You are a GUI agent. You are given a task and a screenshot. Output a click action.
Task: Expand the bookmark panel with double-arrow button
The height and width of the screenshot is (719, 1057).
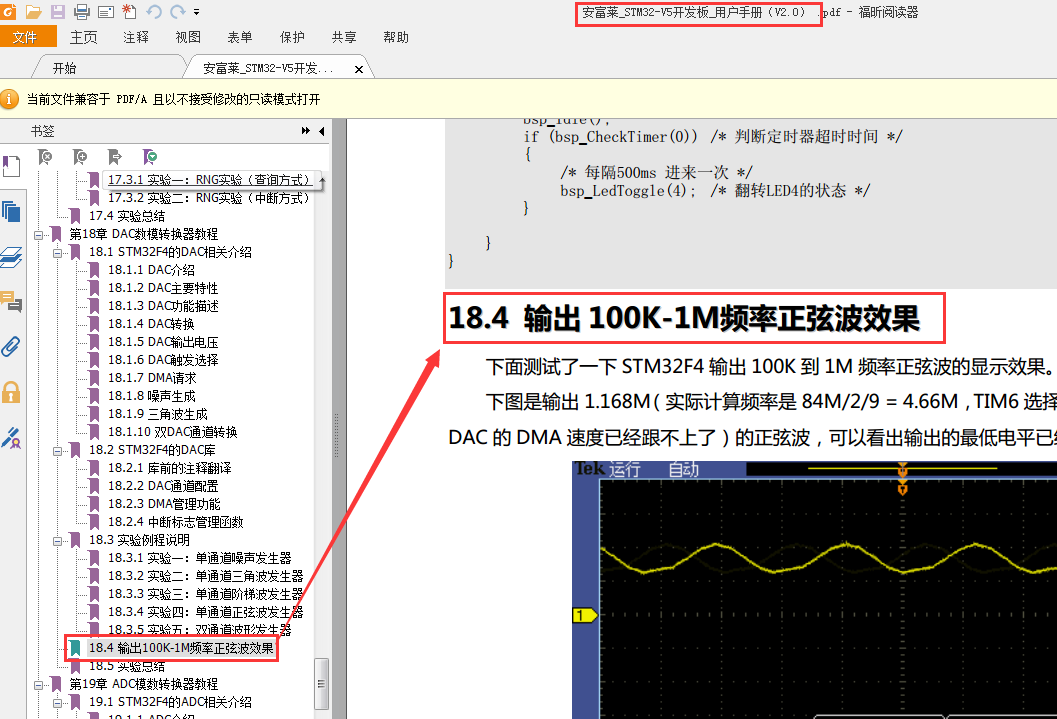(305, 131)
